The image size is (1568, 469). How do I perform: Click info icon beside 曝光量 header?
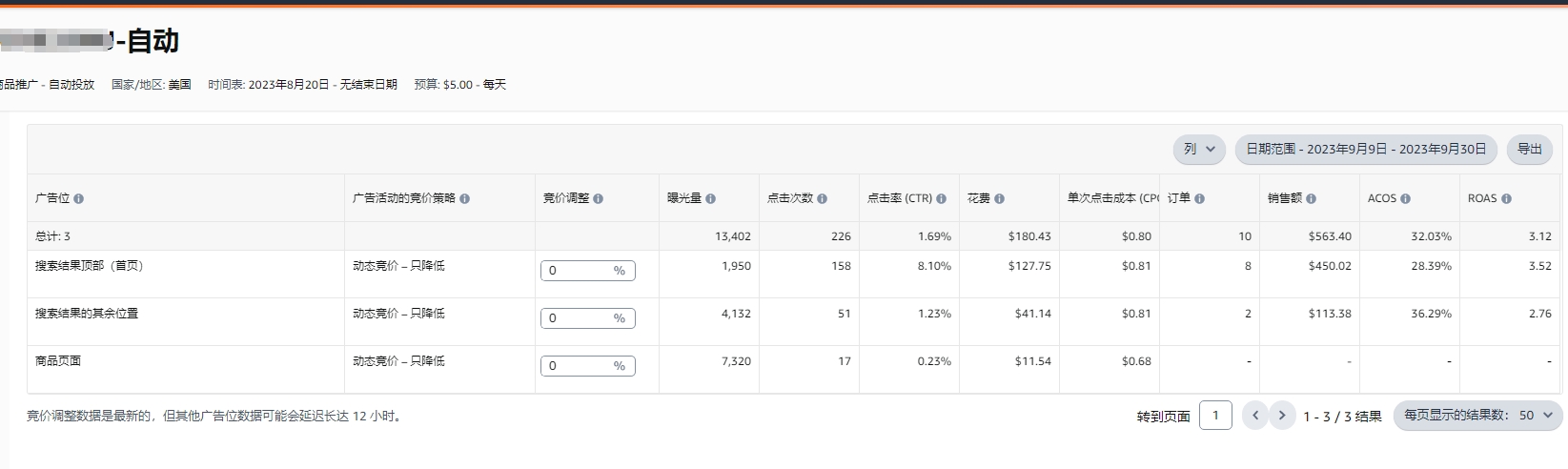[x=711, y=199]
